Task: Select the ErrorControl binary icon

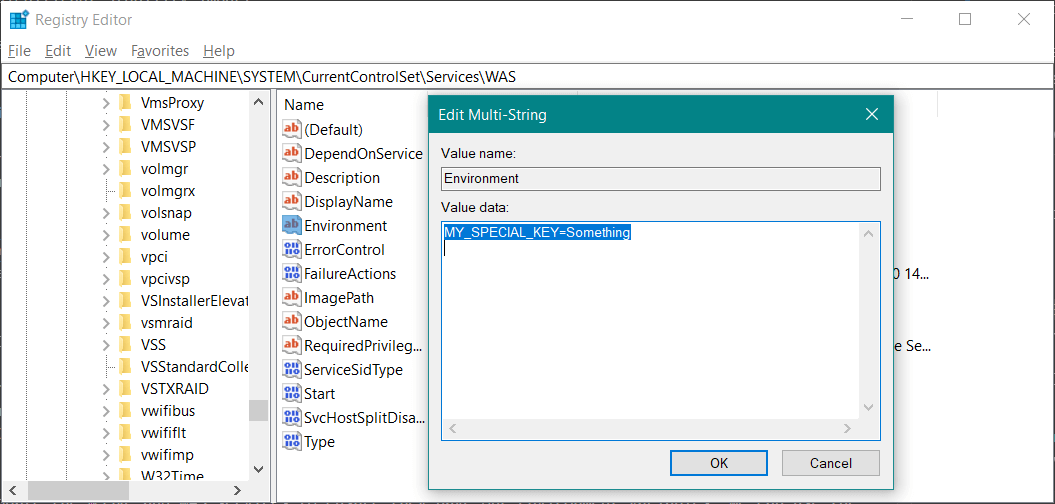Action: coord(291,250)
